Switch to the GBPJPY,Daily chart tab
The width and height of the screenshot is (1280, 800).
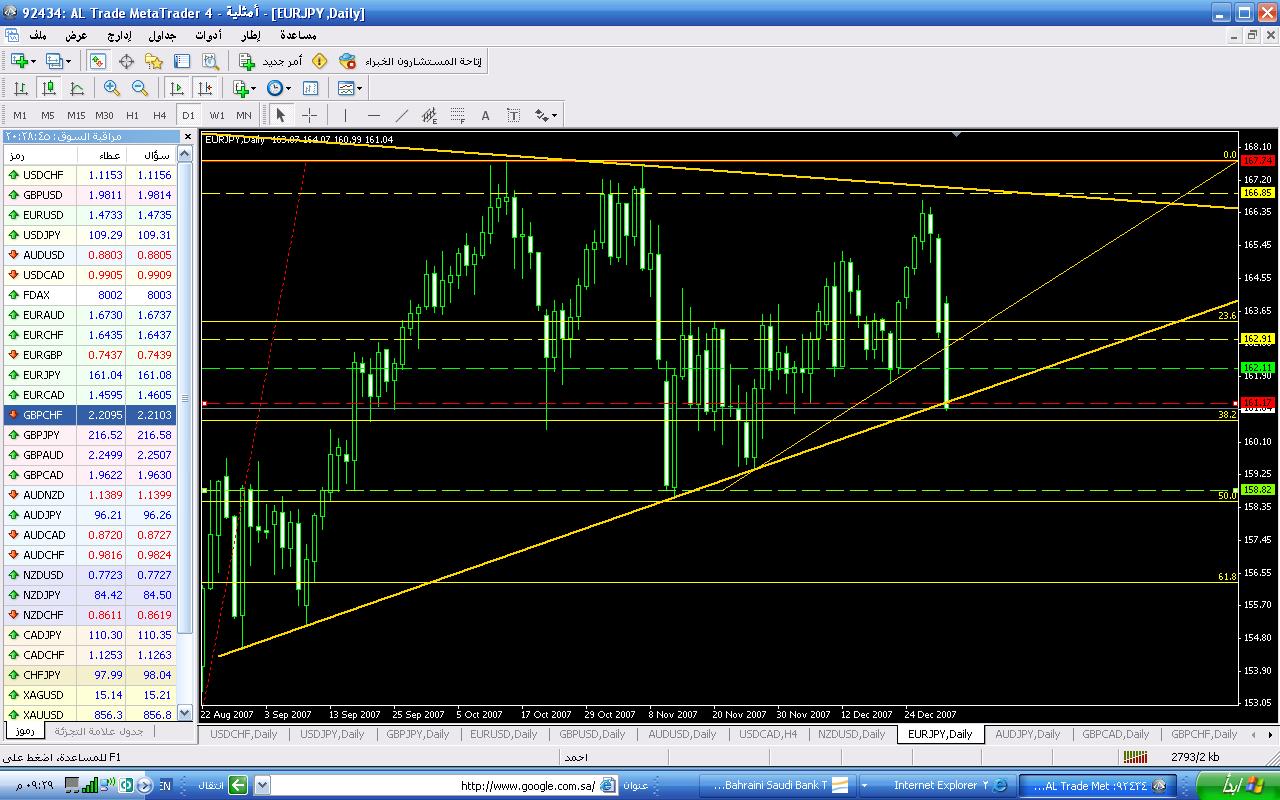coord(417,734)
